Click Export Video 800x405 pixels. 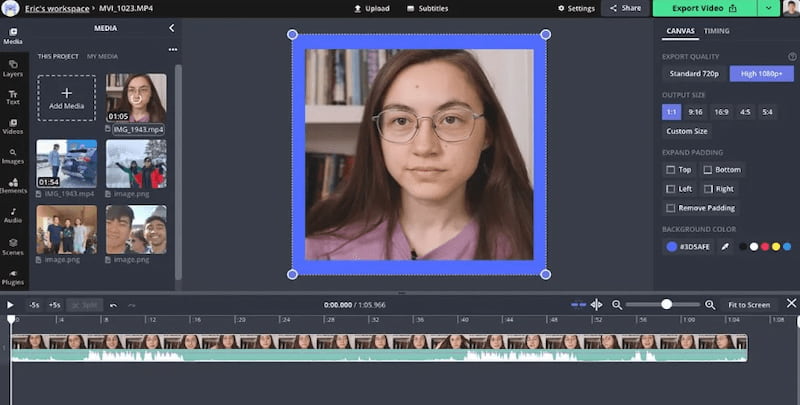coord(705,8)
